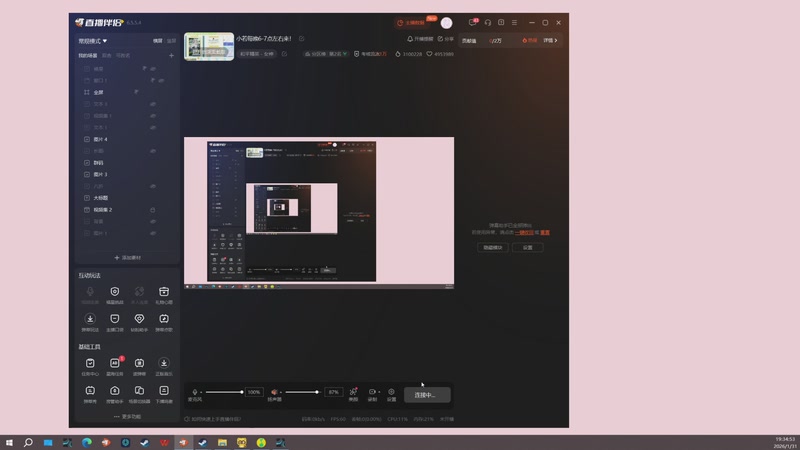The width and height of the screenshot is (800, 450).
Task: Expand 更多功能 to show more tools
Action: click(x=127, y=416)
